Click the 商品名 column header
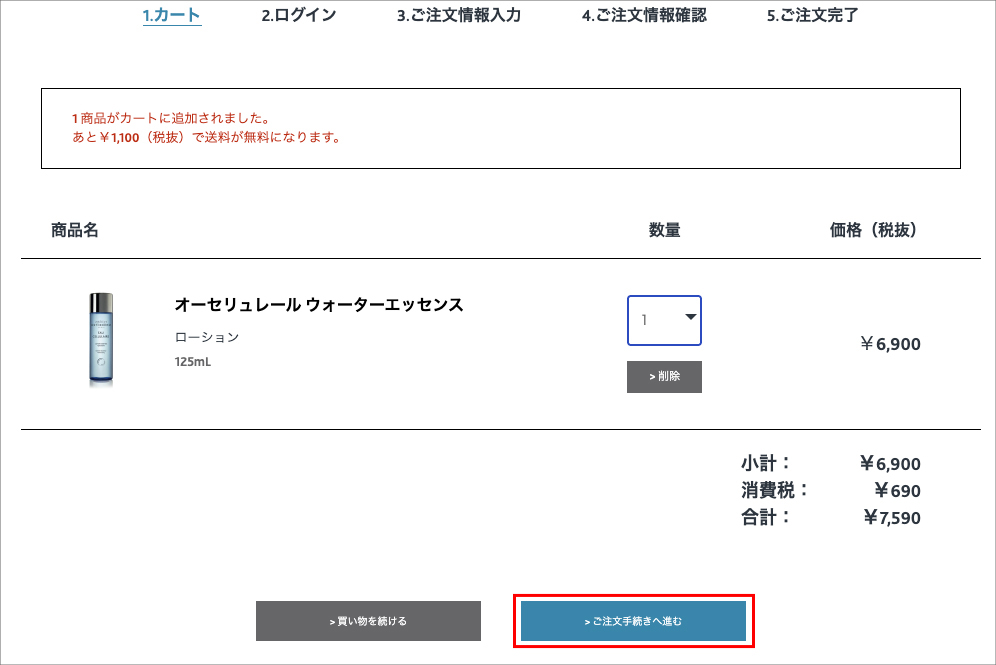996x665 pixels. 75,230
